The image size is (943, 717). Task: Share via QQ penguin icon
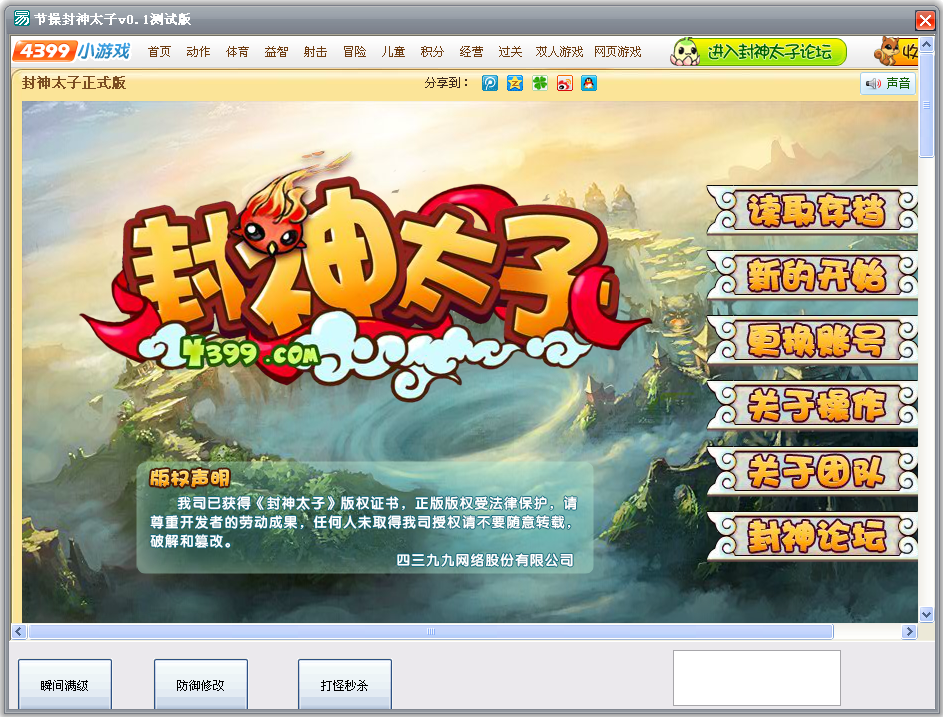click(x=589, y=83)
